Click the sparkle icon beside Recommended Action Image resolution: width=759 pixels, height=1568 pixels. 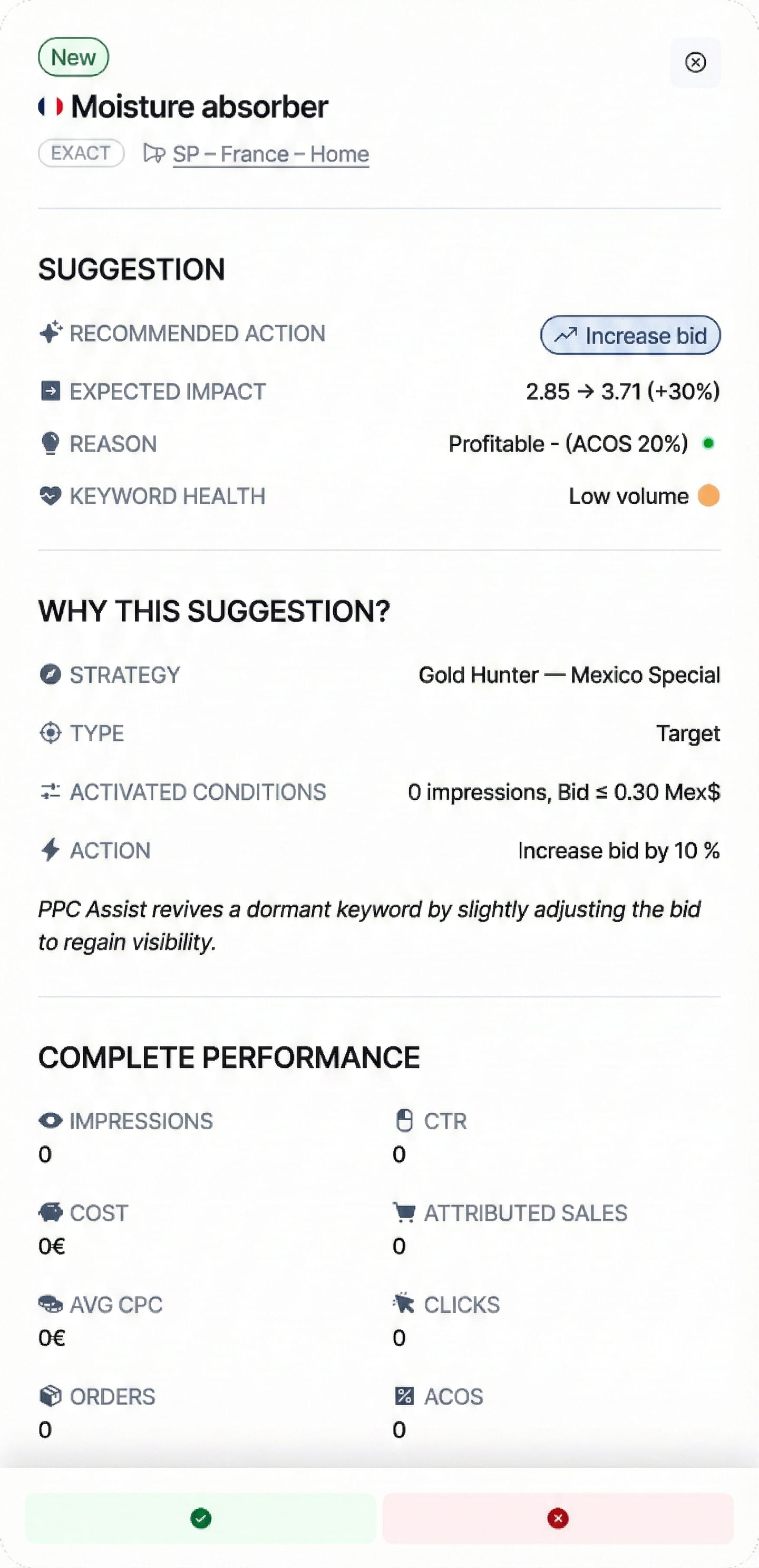coord(51,332)
